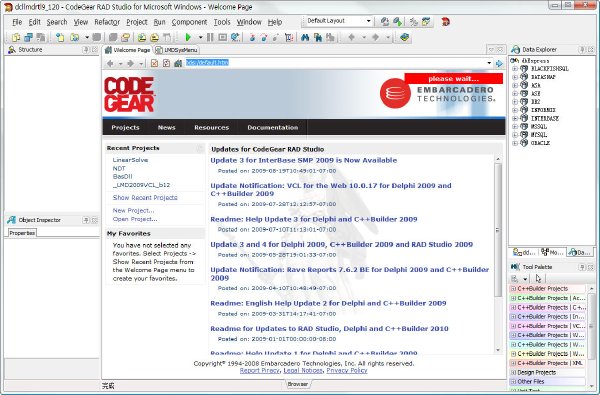Open the Refactor menu
The height and width of the screenshot is (395, 600).
click(107, 22)
